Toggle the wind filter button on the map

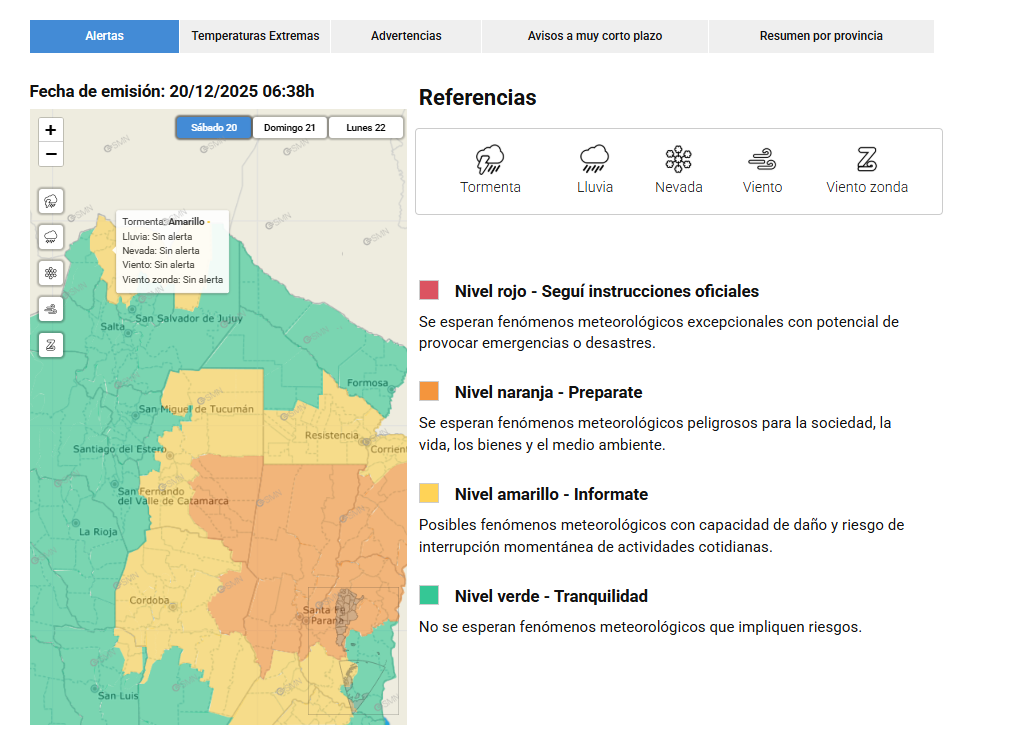tap(51, 309)
